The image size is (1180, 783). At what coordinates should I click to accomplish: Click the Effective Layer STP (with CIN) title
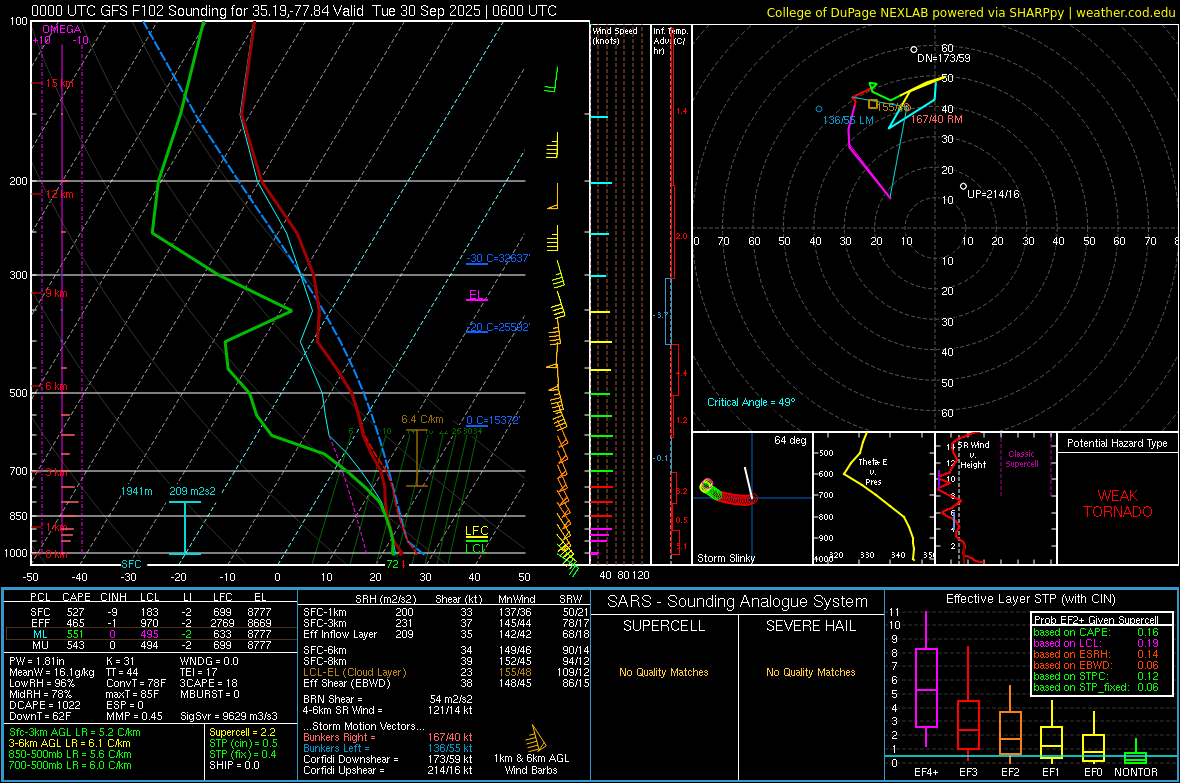[x=1030, y=599]
